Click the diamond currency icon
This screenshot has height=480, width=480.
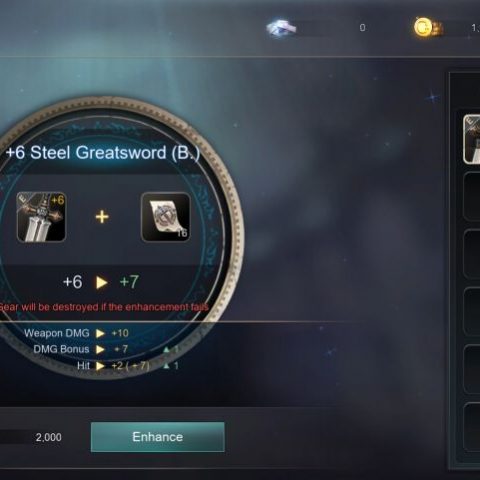pyautogui.click(x=282, y=28)
